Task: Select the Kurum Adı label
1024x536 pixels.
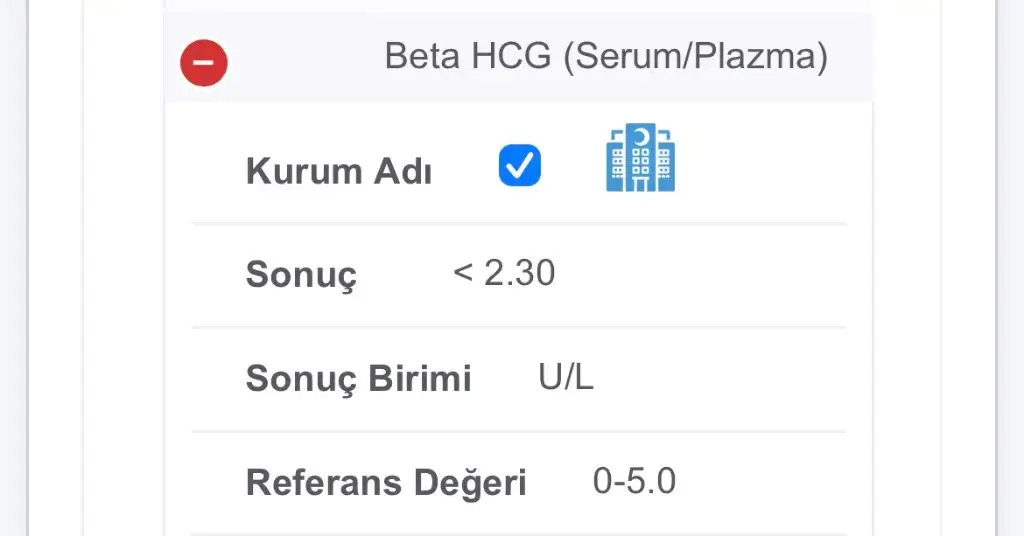Action: pos(338,172)
